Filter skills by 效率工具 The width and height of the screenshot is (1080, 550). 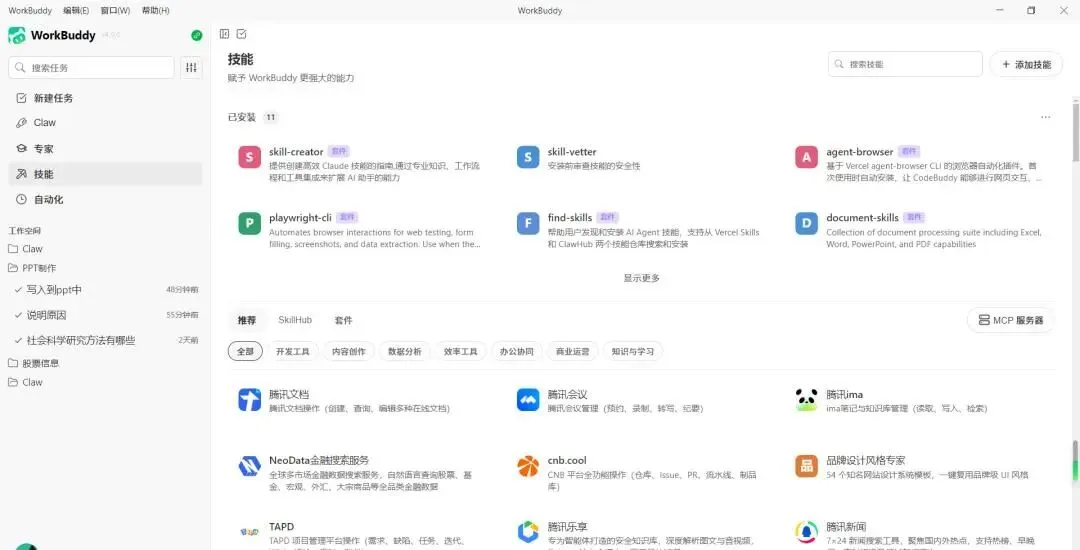460,352
